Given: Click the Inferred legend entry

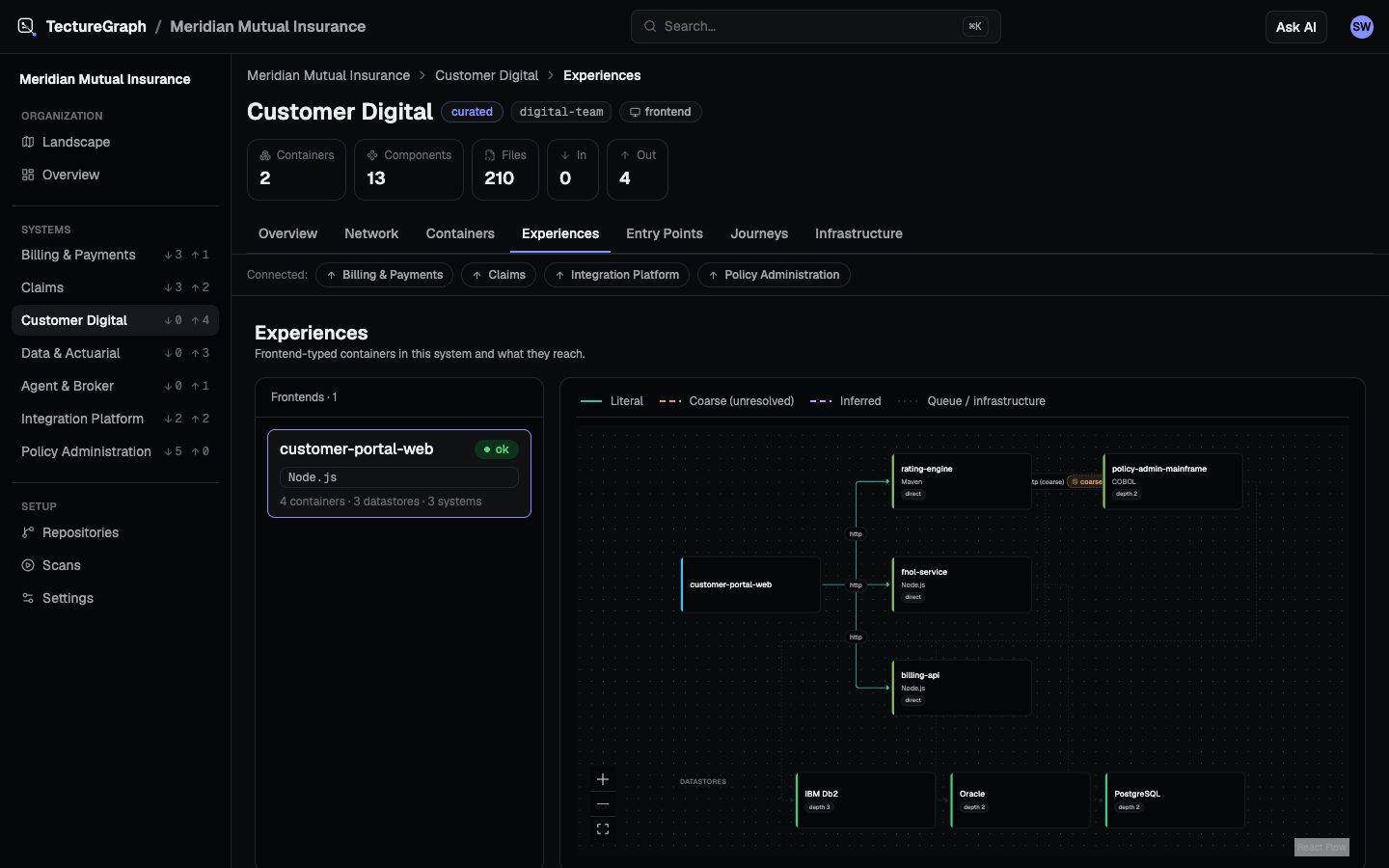Looking at the screenshot, I should tap(845, 401).
